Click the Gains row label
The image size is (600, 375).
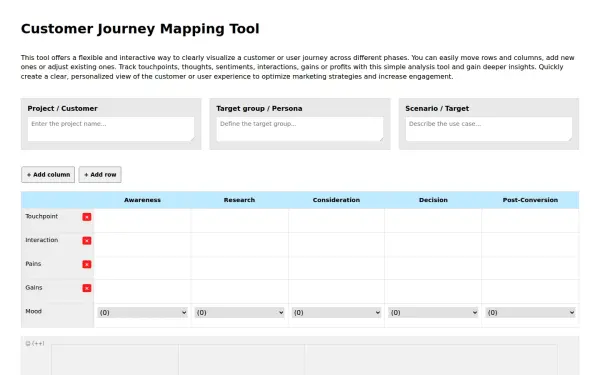34,287
